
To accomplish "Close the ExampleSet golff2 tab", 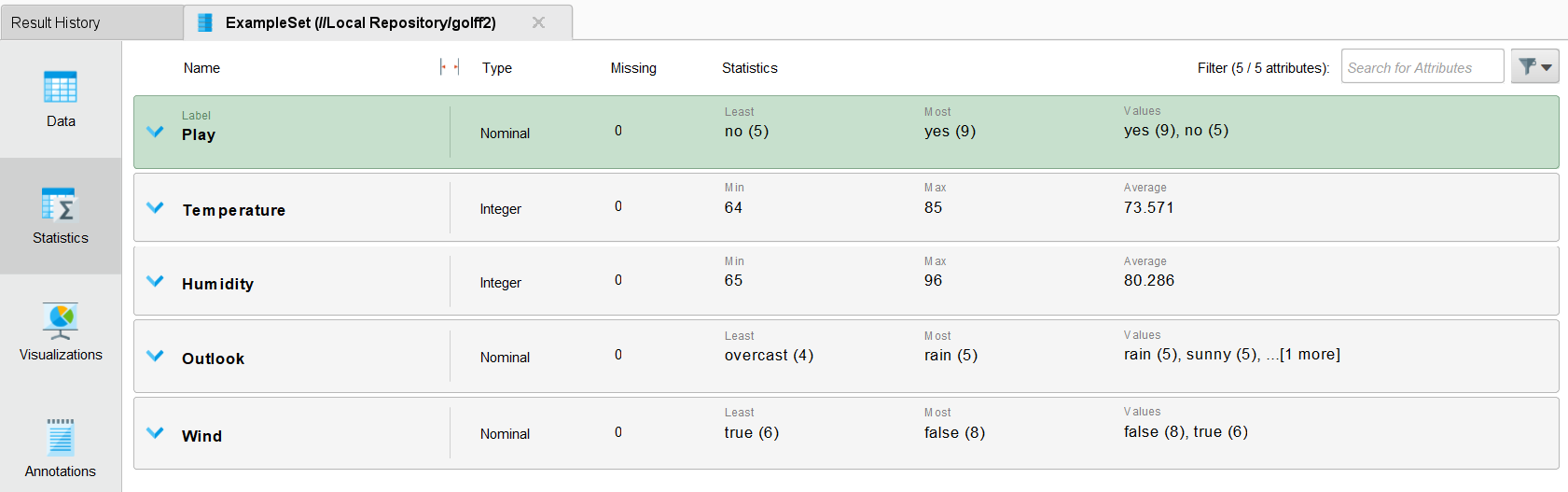I will pyautogui.click(x=538, y=22).
